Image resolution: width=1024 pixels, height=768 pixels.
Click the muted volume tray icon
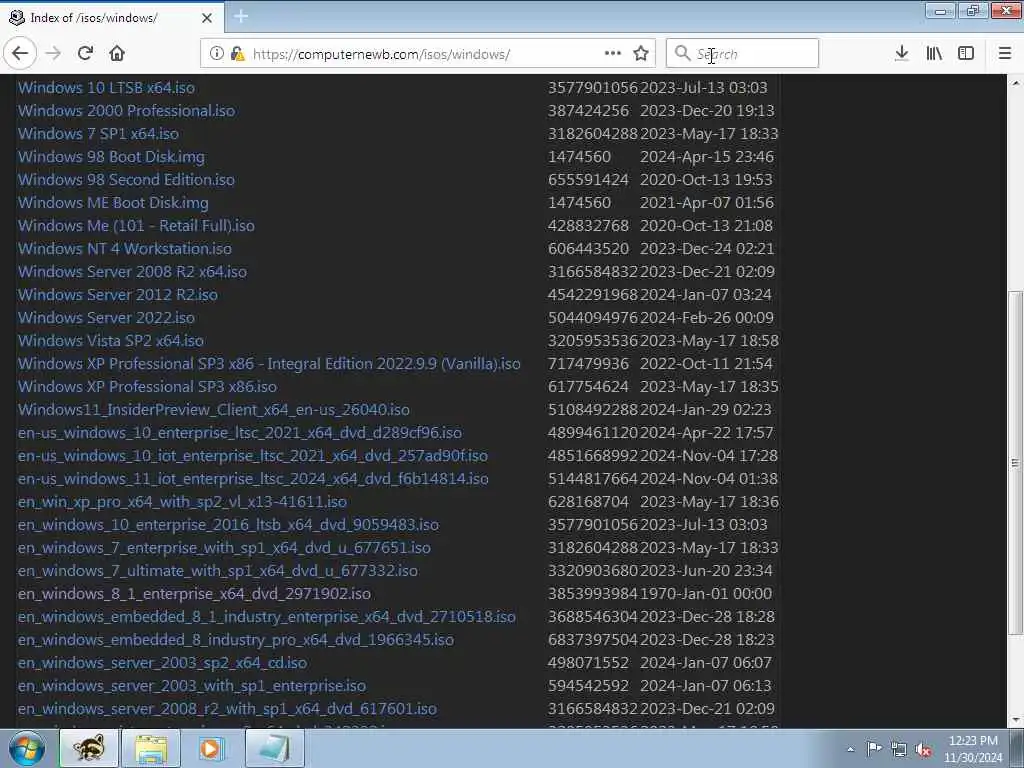click(x=923, y=749)
